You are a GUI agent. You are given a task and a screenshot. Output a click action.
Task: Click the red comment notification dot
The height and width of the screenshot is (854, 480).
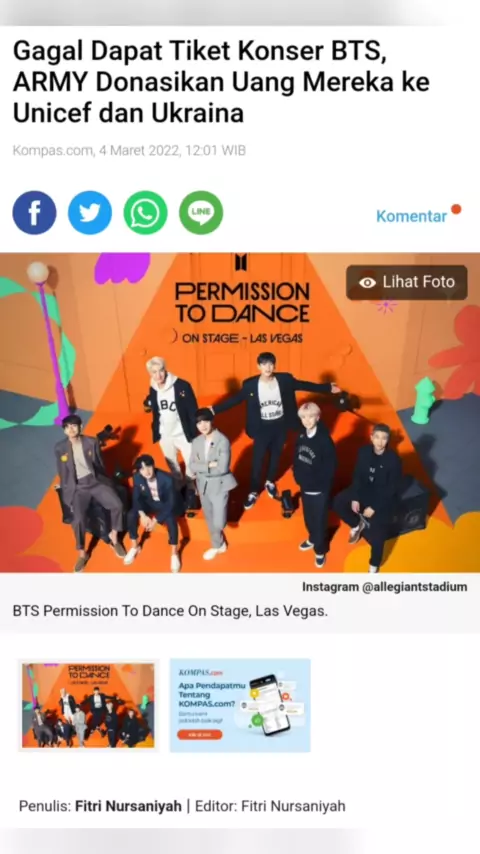[x=456, y=209]
